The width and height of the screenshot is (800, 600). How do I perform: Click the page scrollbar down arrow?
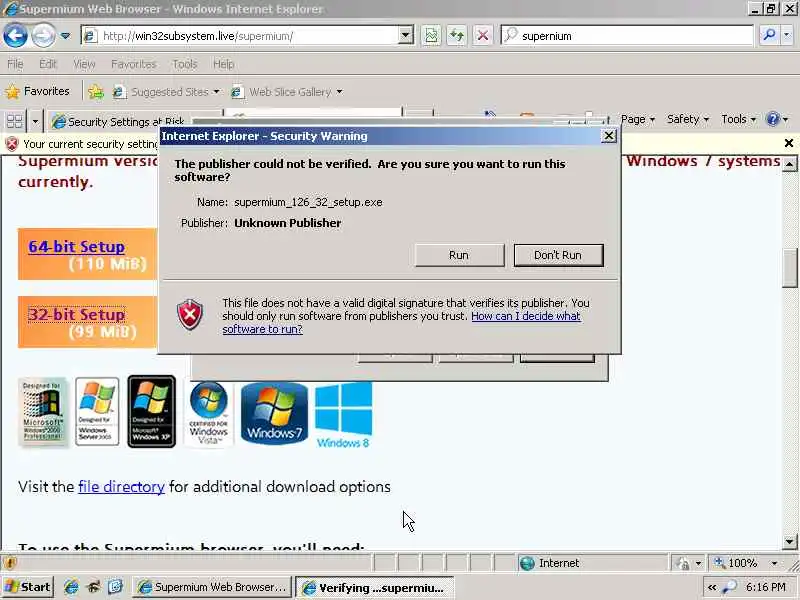coord(790,541)
